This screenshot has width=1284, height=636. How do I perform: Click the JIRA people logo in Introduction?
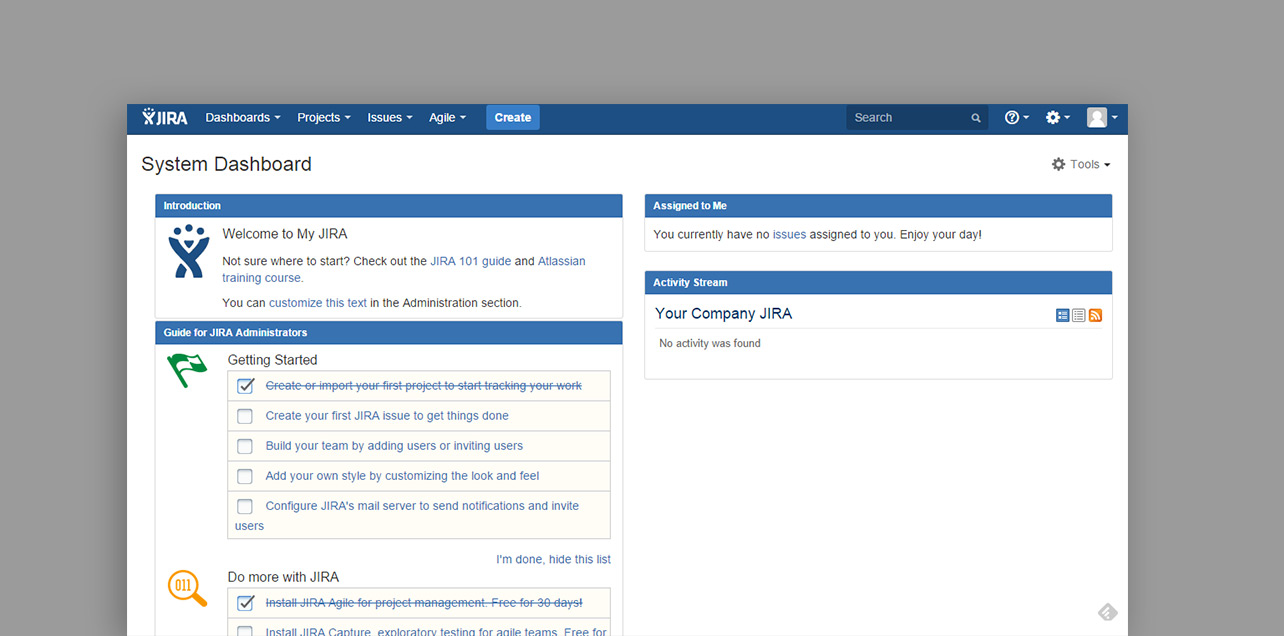click(188, 251)
